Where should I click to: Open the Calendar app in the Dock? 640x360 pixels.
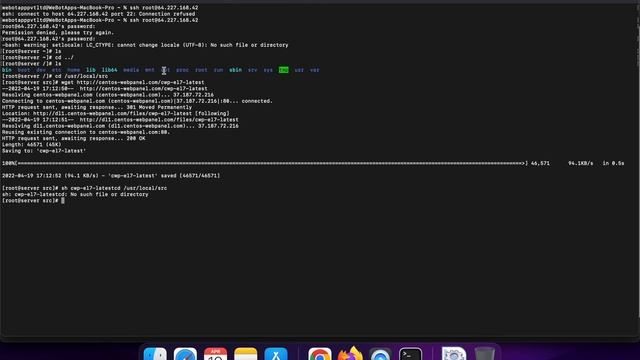[x=216, y=354]
